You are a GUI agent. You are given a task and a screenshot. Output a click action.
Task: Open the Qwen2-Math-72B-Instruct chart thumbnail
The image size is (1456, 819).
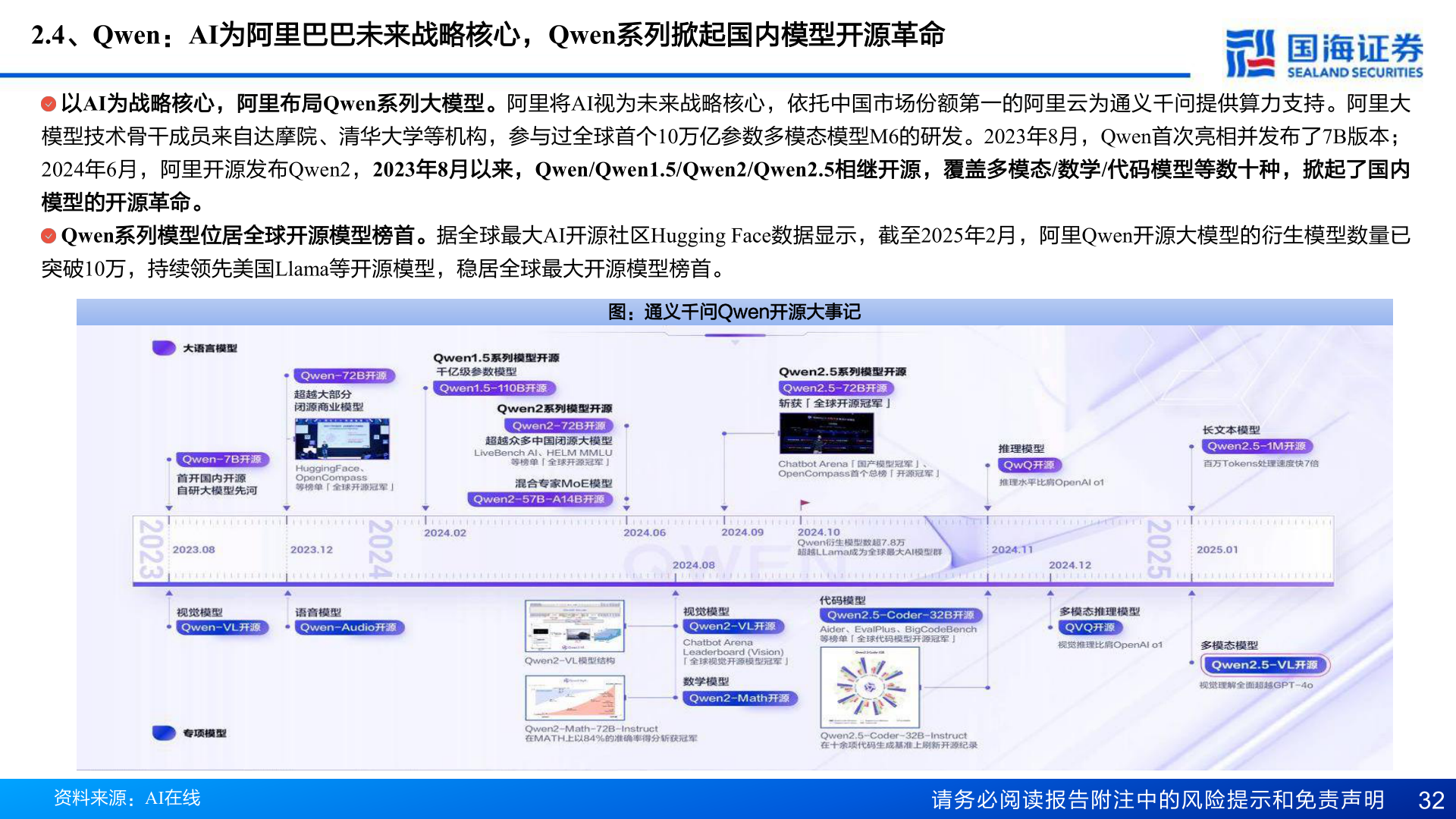575,698
